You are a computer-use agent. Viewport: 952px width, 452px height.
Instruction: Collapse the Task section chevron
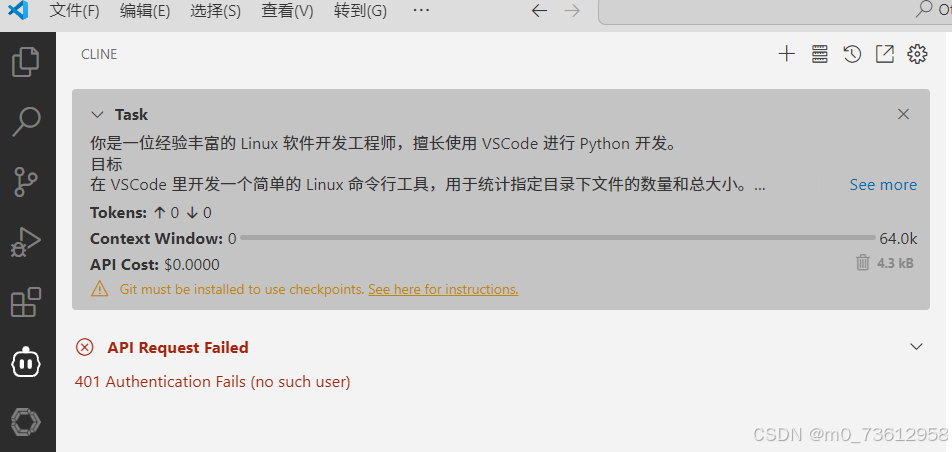(x=97, y=114)
